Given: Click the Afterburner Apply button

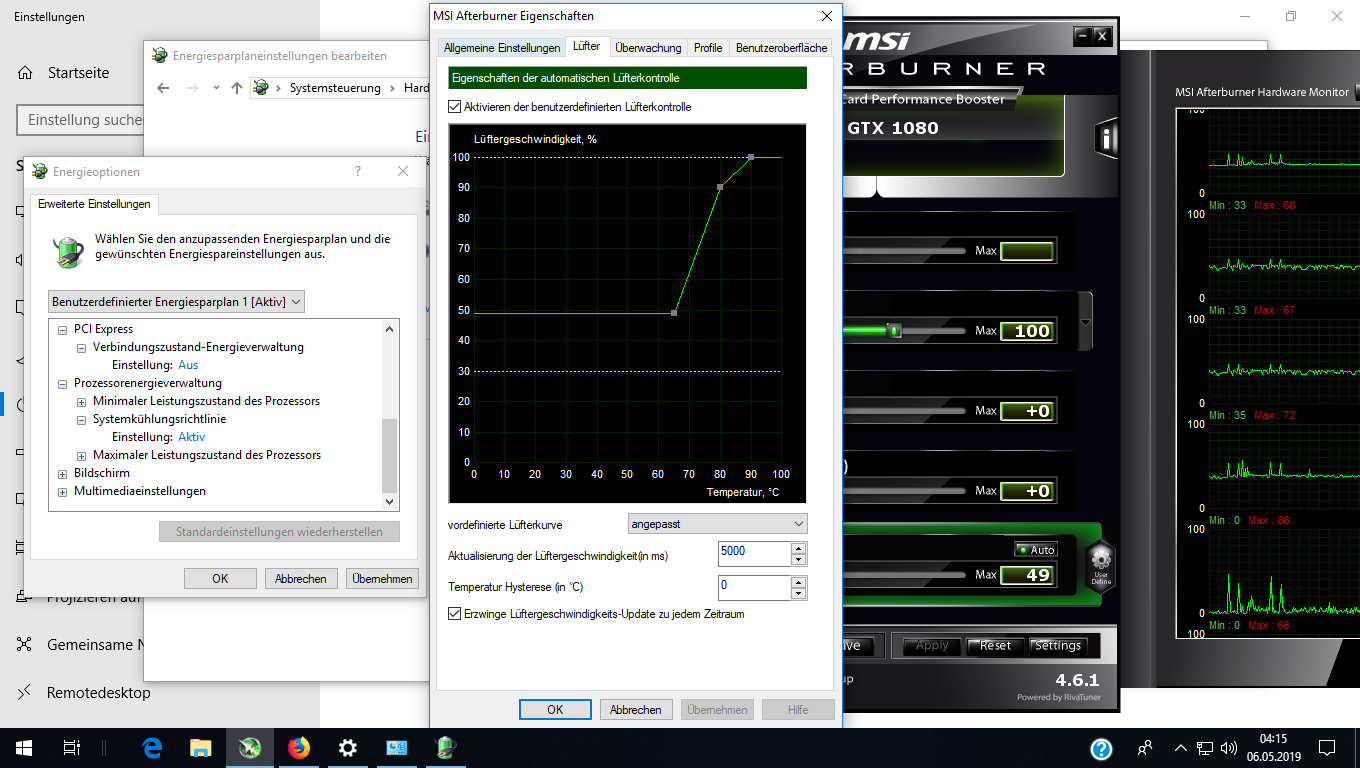Looking at the screenshot, I should [932, 646].
